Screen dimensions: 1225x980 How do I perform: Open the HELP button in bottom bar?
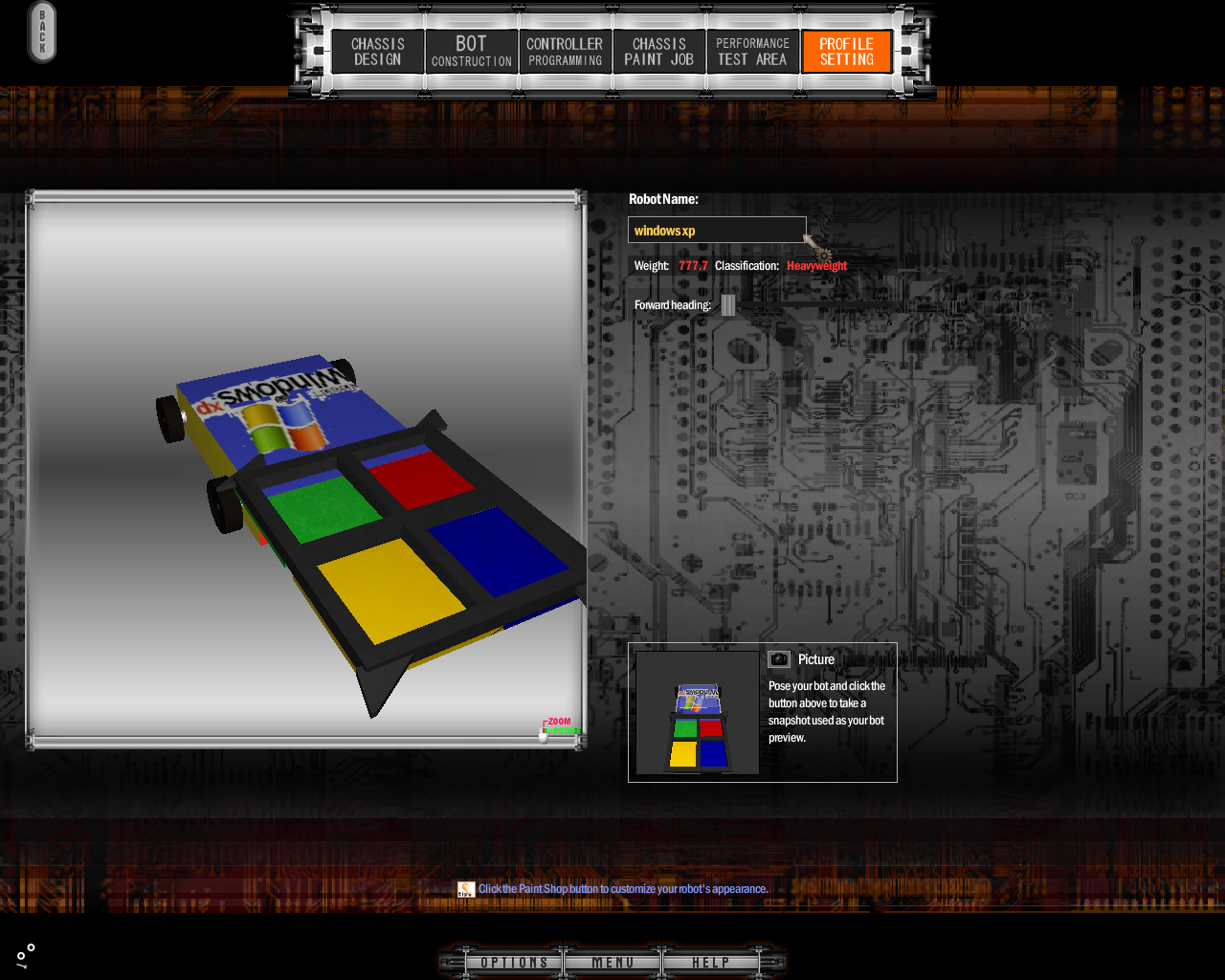710,963
